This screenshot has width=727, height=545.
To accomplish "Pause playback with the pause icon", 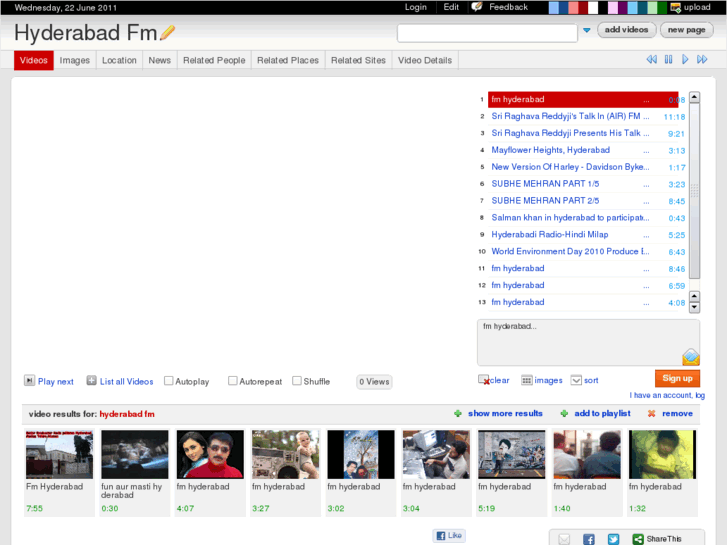I will (668, 59).
